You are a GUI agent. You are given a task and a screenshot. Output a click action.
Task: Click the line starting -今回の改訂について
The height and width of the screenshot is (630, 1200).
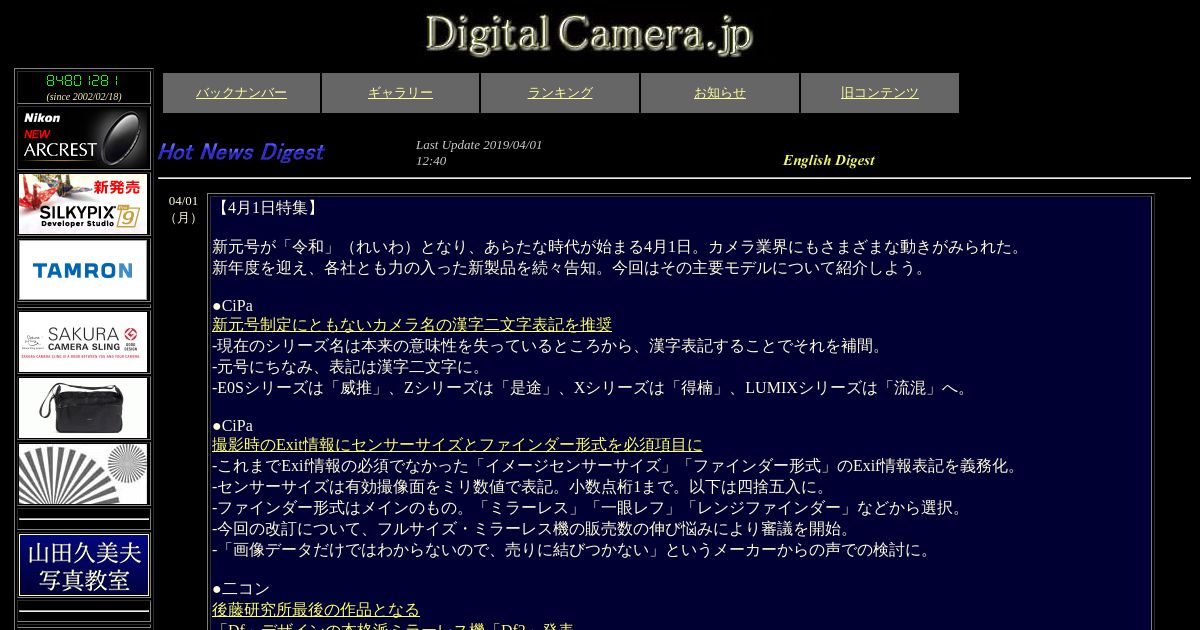534,529
